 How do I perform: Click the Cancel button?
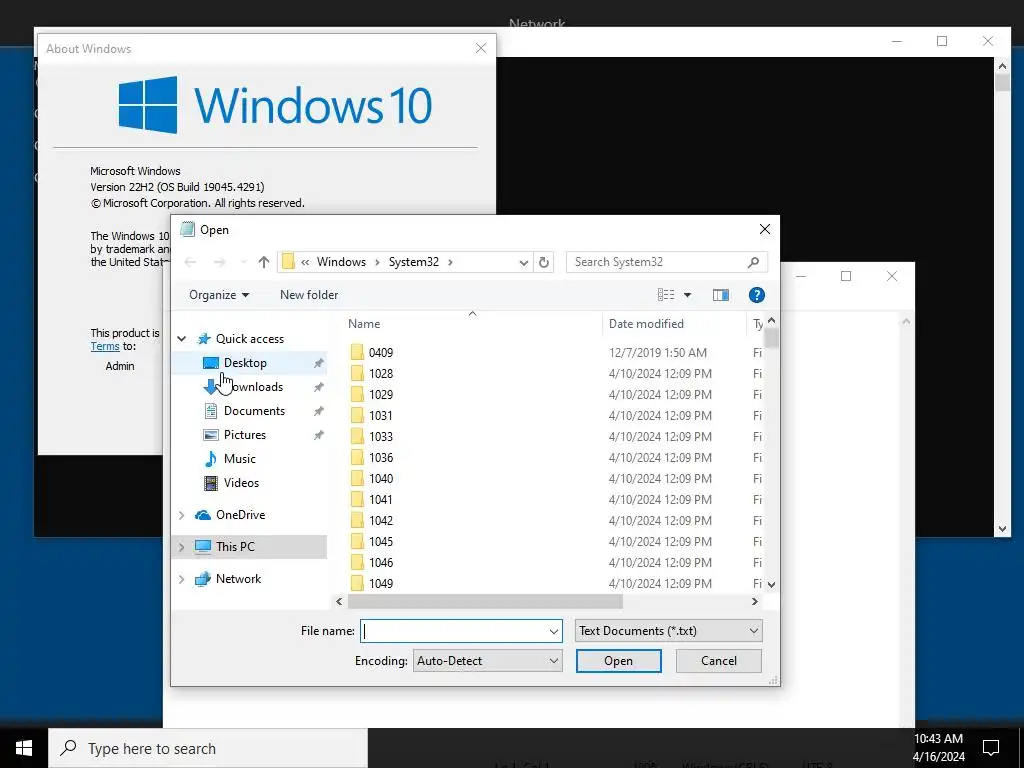click(x=718, y=661)
